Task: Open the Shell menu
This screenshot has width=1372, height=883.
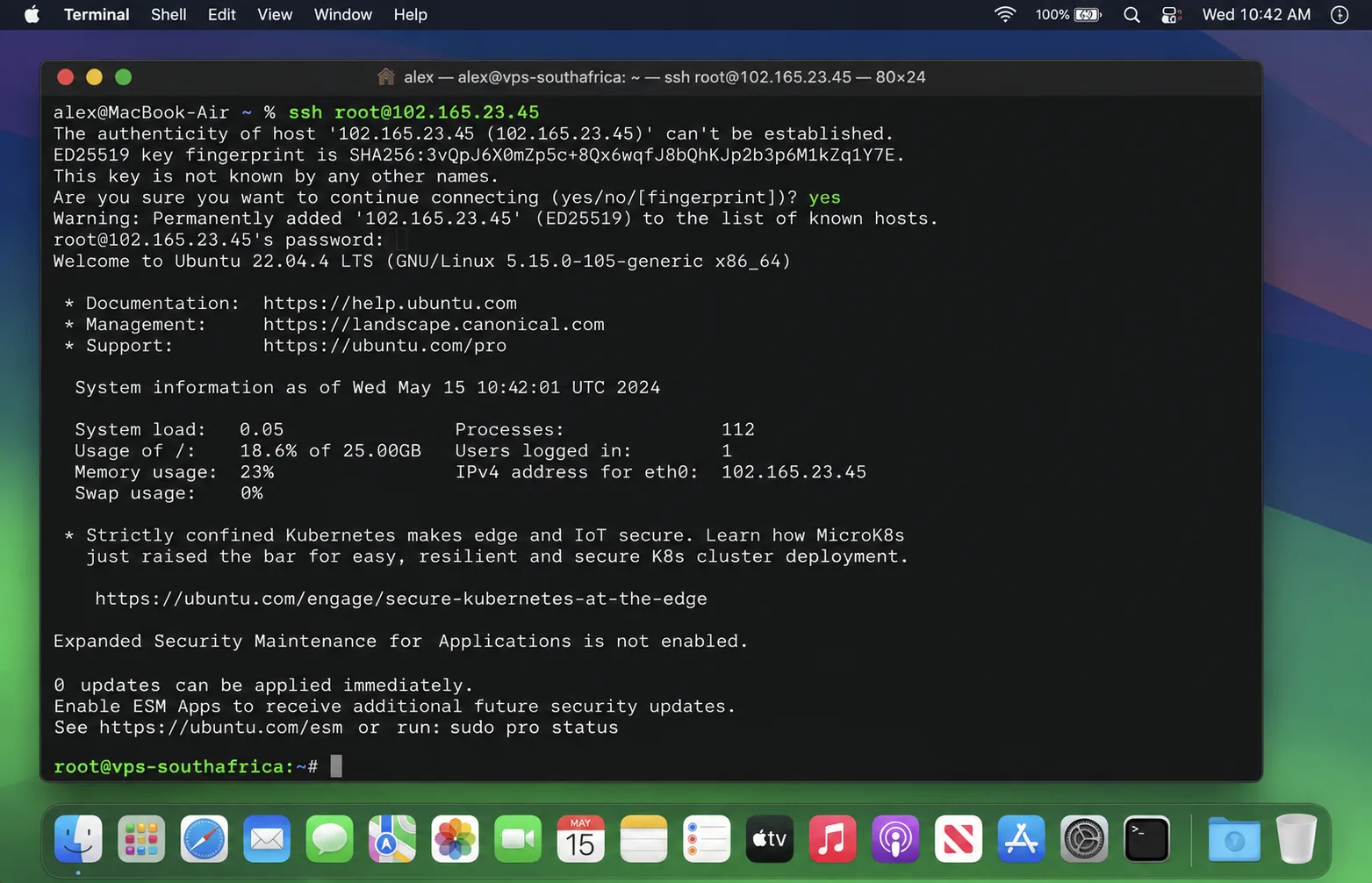Action: 169,15
